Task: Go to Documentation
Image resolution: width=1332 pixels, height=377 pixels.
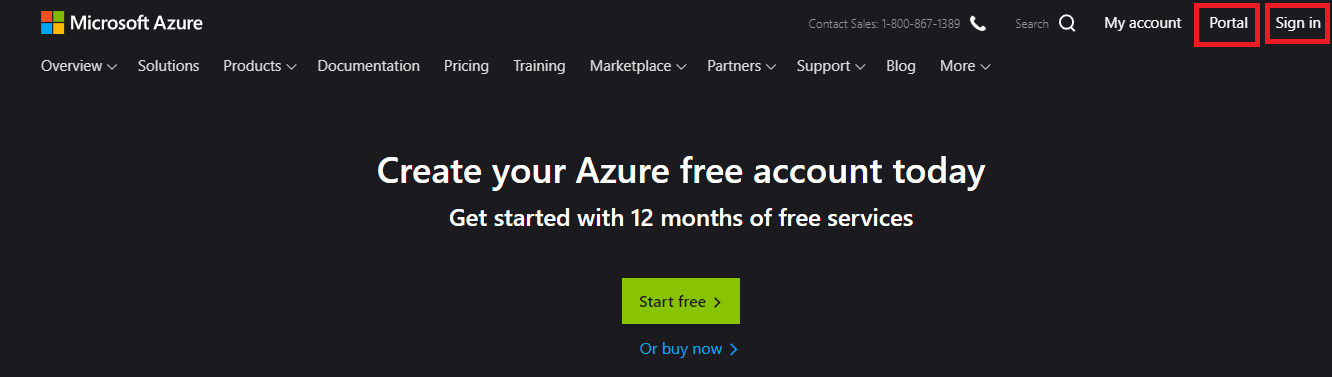Action: [369, 66]
